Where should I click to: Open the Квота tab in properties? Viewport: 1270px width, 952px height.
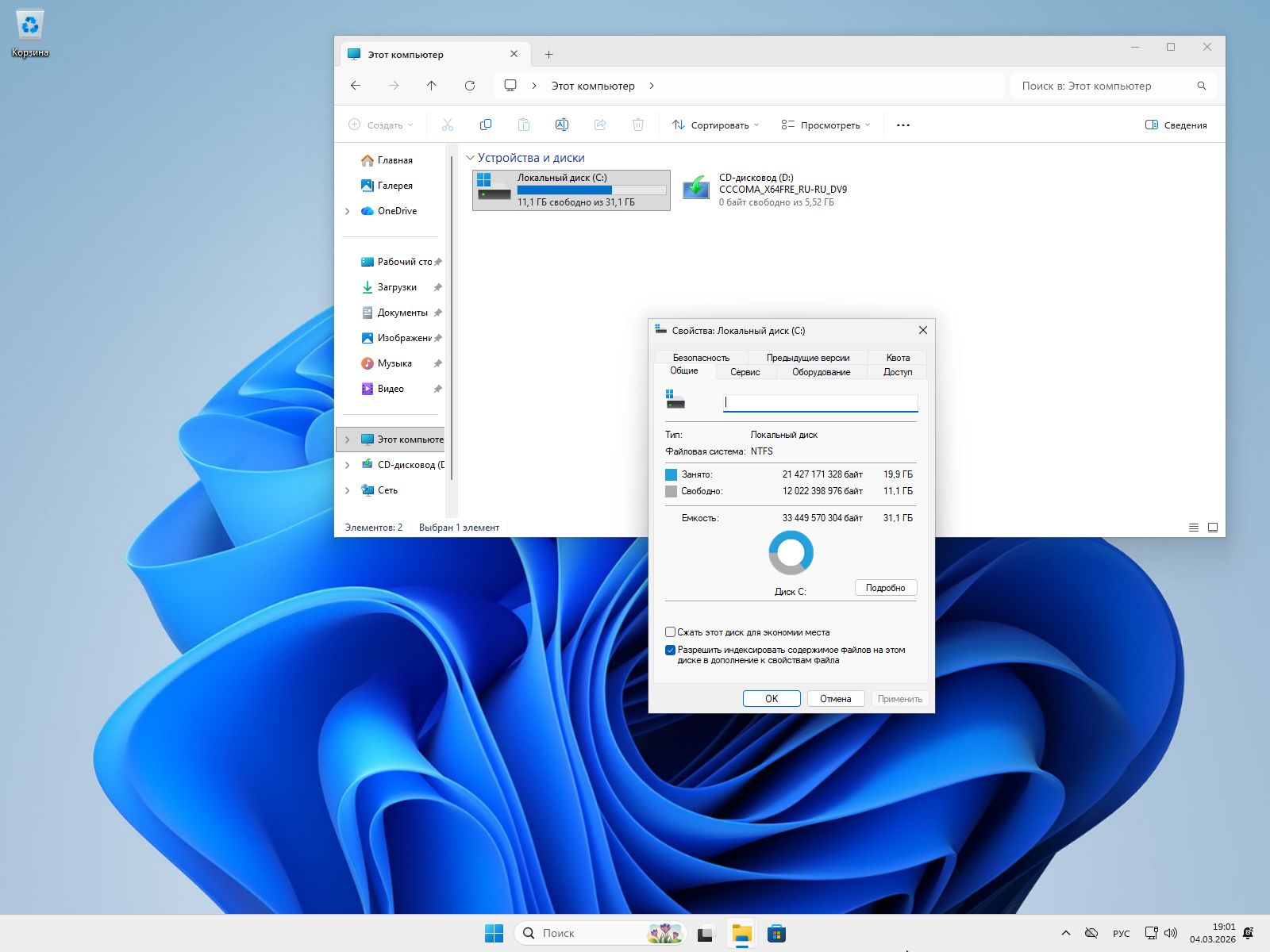(897, 357)
